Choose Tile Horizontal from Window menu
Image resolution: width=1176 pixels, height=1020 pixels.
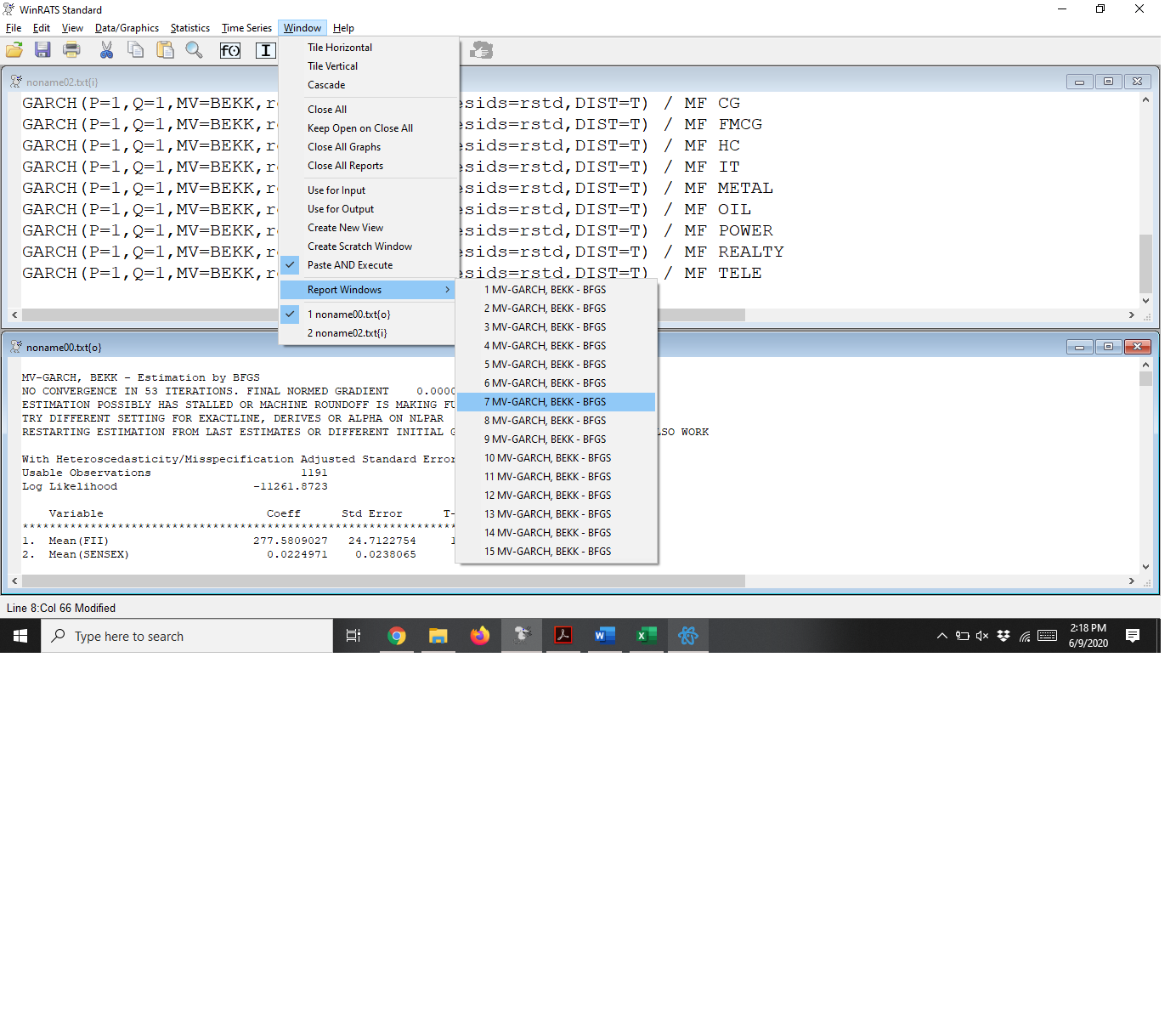(340, 48)
